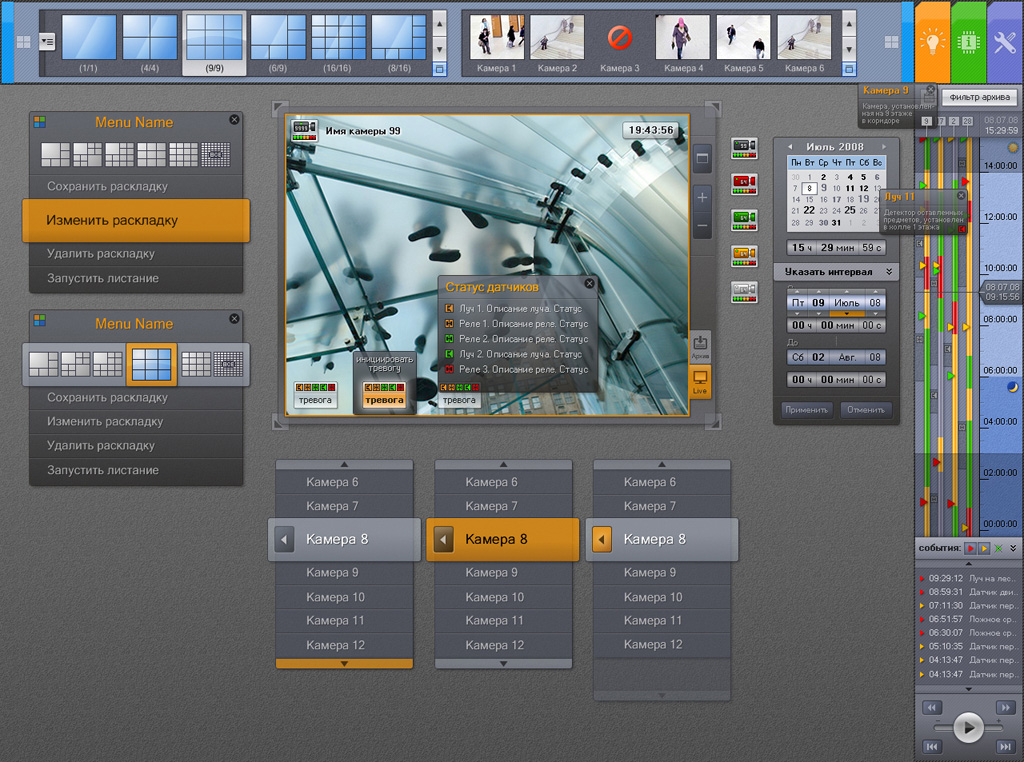Click the round play button
Screen dimensions: 1024x762
(x=968, y=727)
